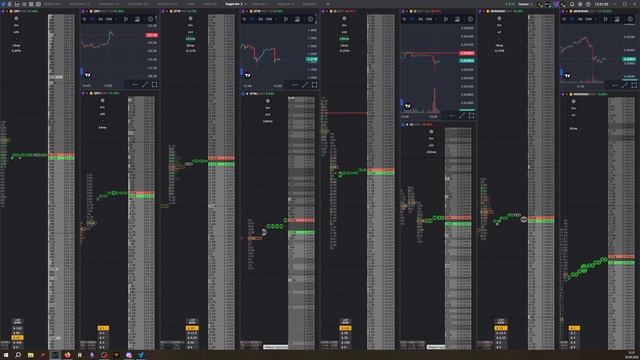The image size is (640, 360).
Task: Select highlighted timeframe button in second chart toolbar
Action: [x=252, y=19]
